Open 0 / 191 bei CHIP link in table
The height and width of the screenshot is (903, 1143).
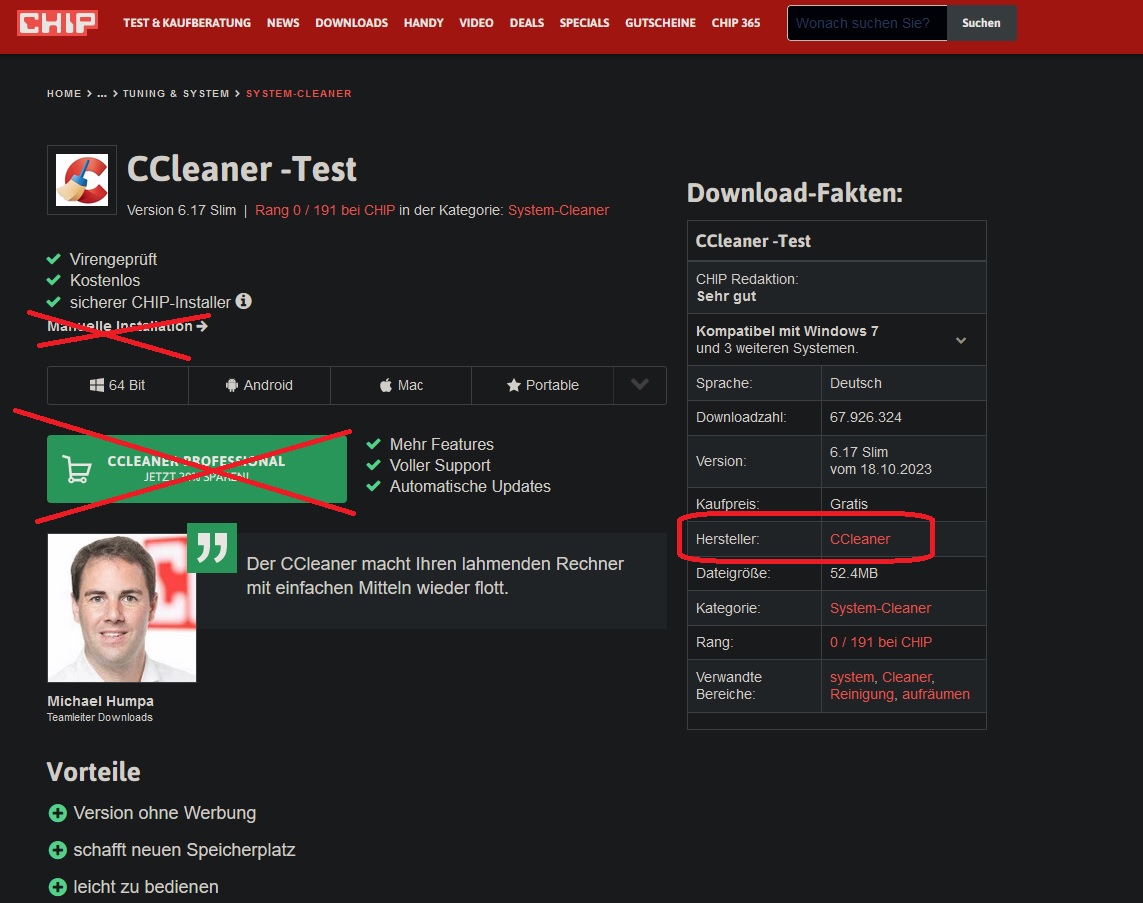coord(881,642)
